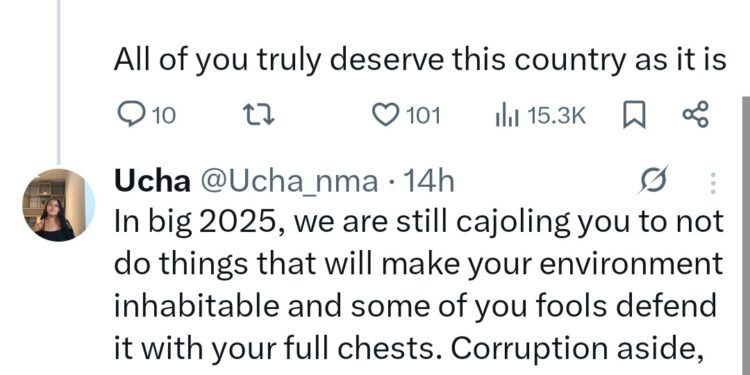Open the Ucha display name link

point(153,182)
